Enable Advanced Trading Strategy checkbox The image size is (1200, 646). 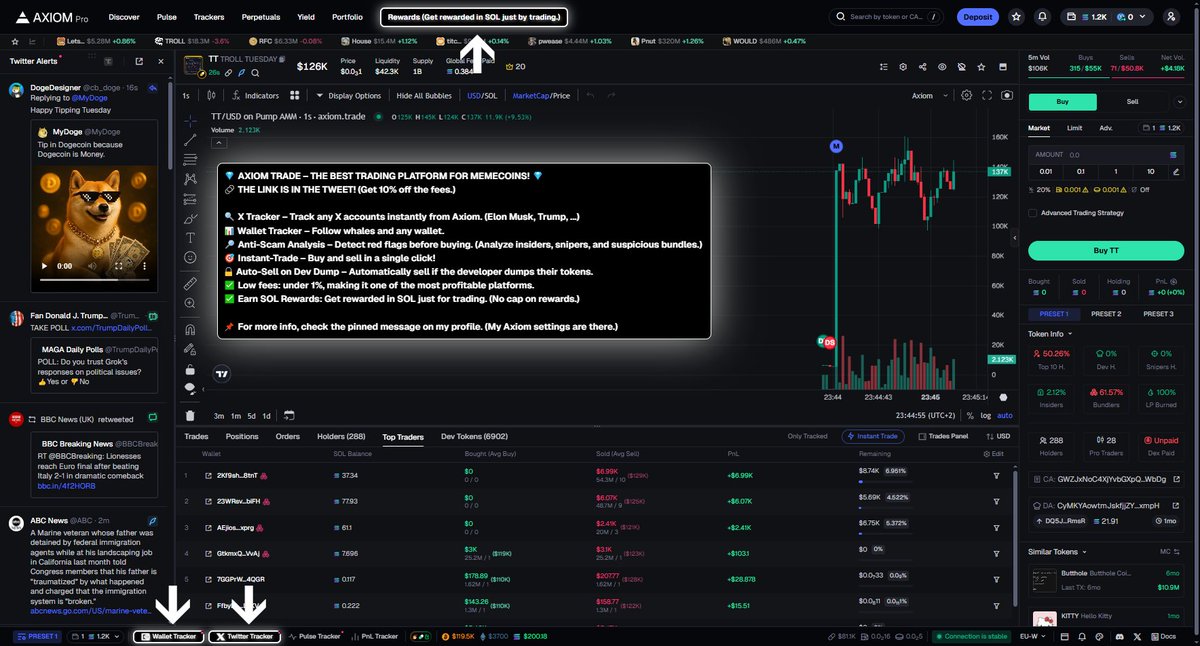coord(1033,213)
